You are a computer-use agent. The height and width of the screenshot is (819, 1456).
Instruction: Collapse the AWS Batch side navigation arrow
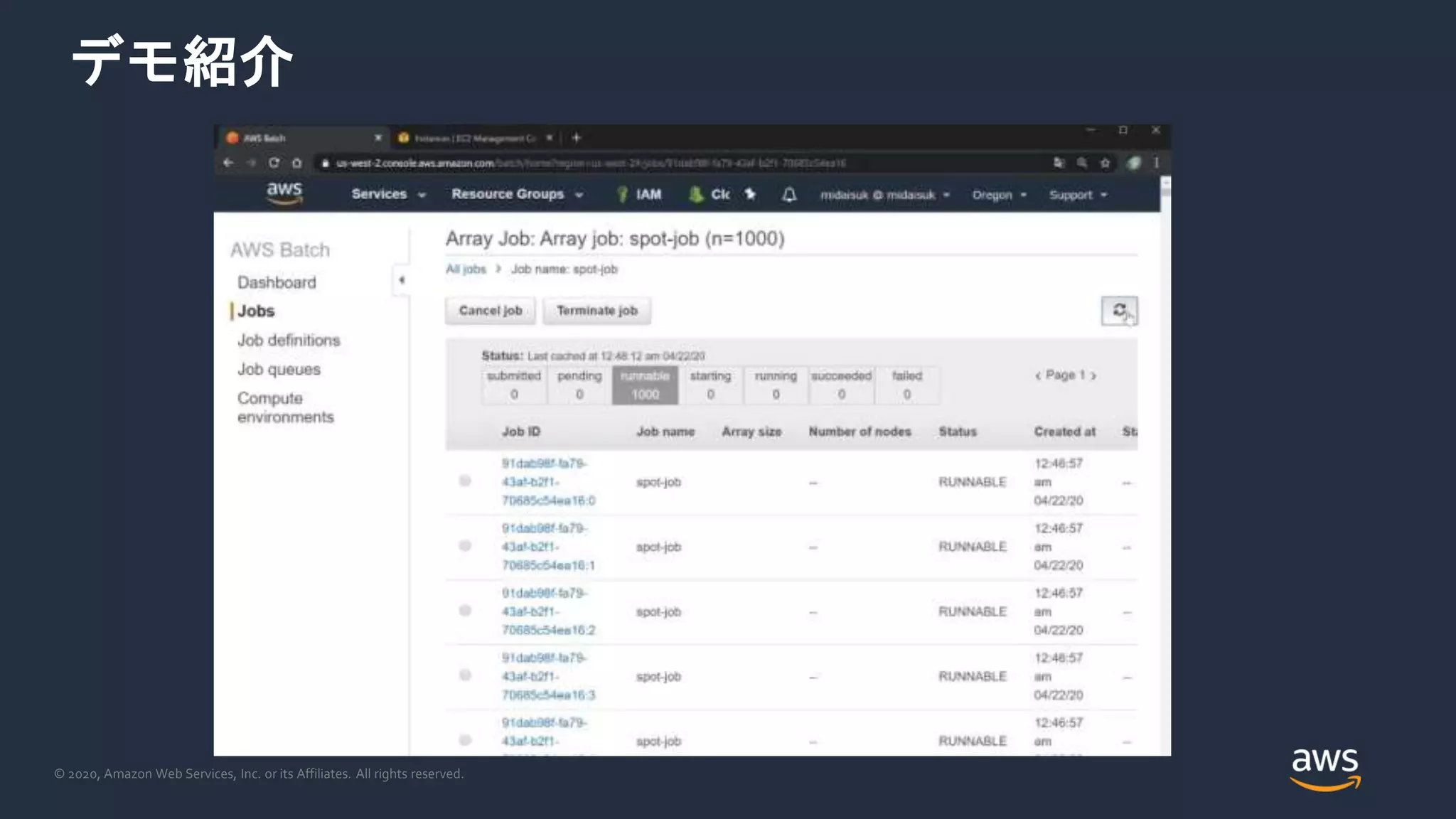(402, 280)
